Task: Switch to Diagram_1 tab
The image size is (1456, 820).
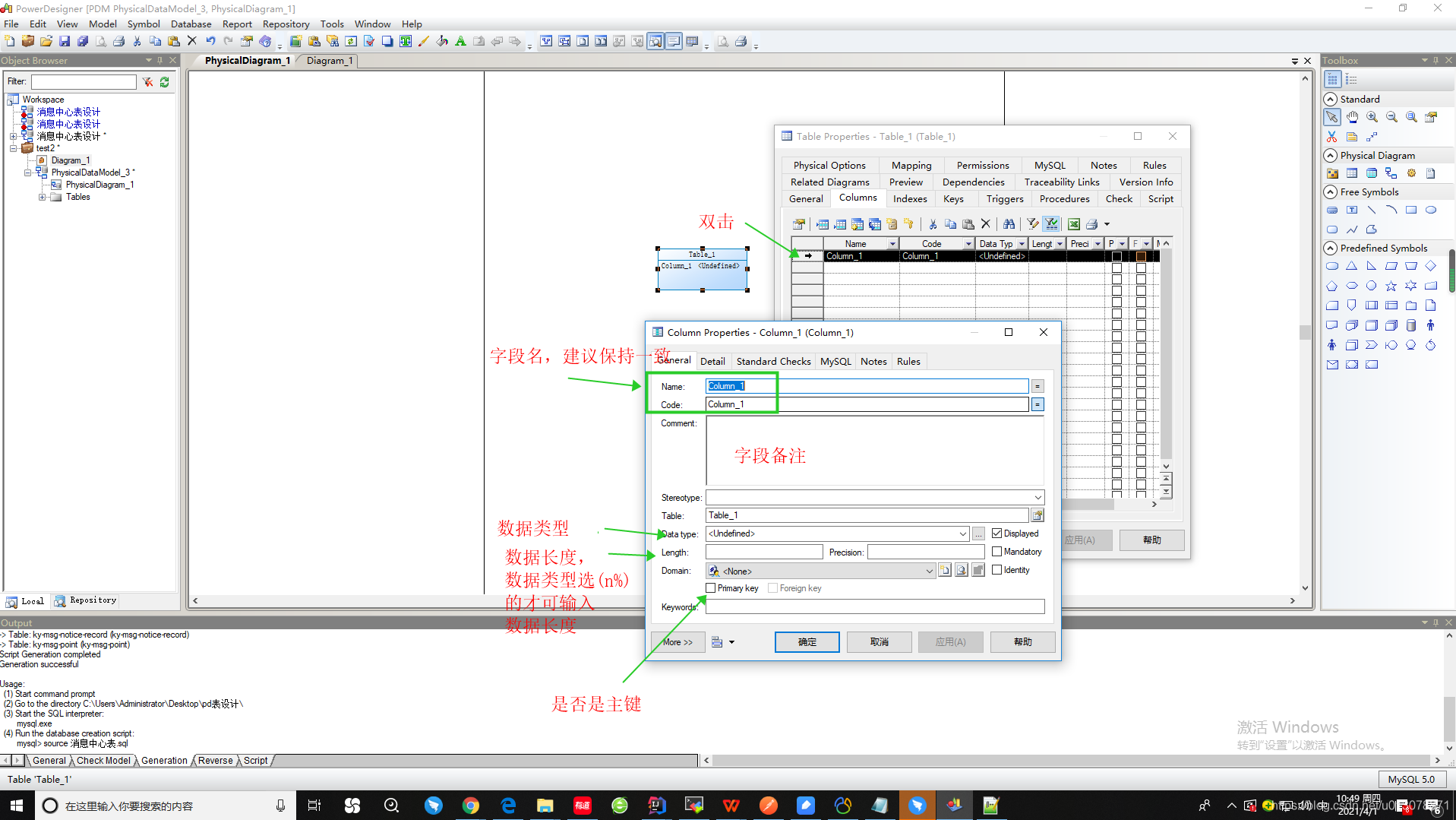Action: [x=329, y=61]
